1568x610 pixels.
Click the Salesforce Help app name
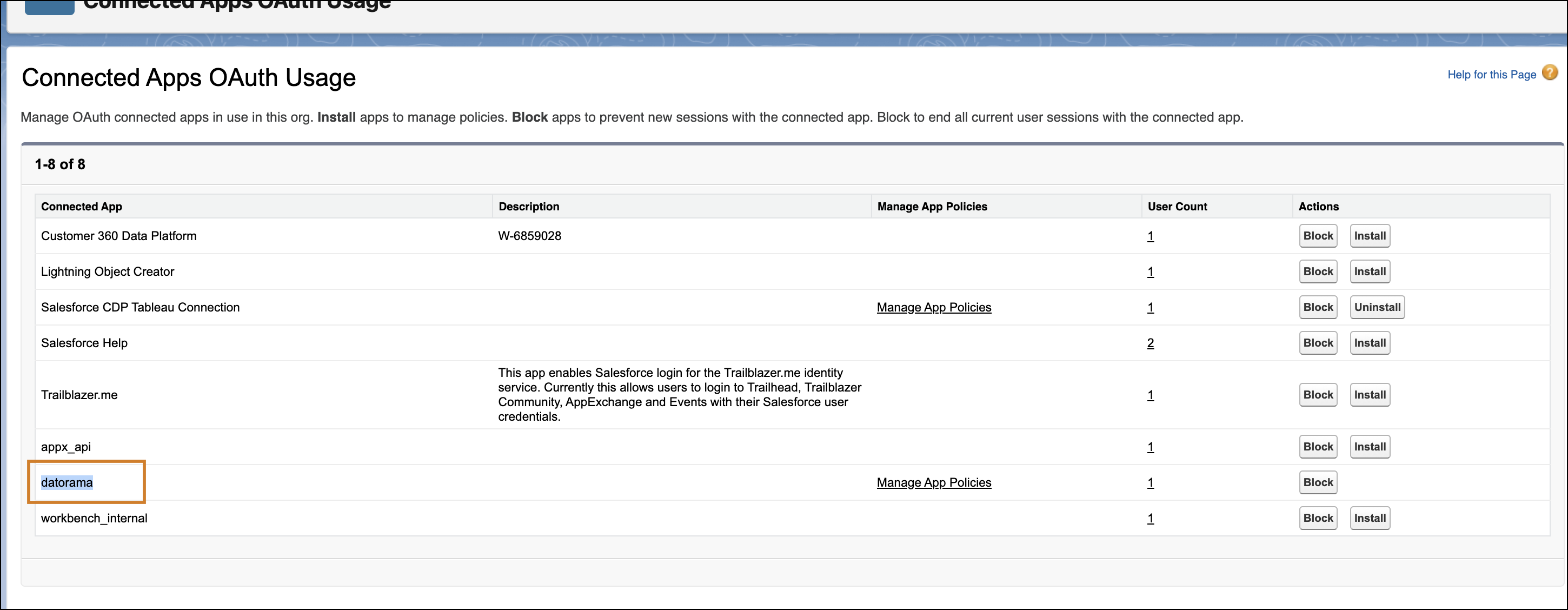pos(84,343)
